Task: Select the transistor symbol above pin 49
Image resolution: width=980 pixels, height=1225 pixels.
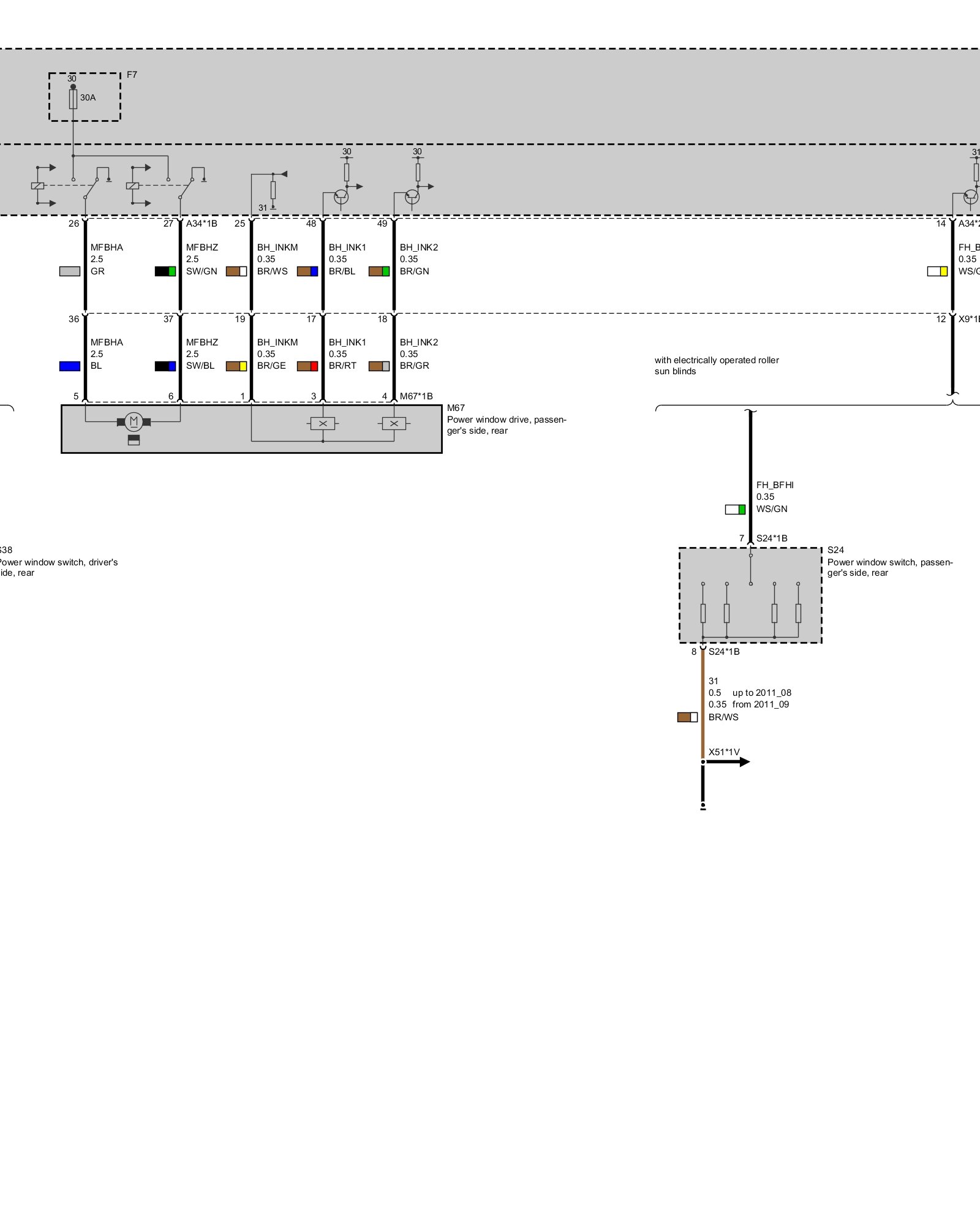Action: pos(412,197)
